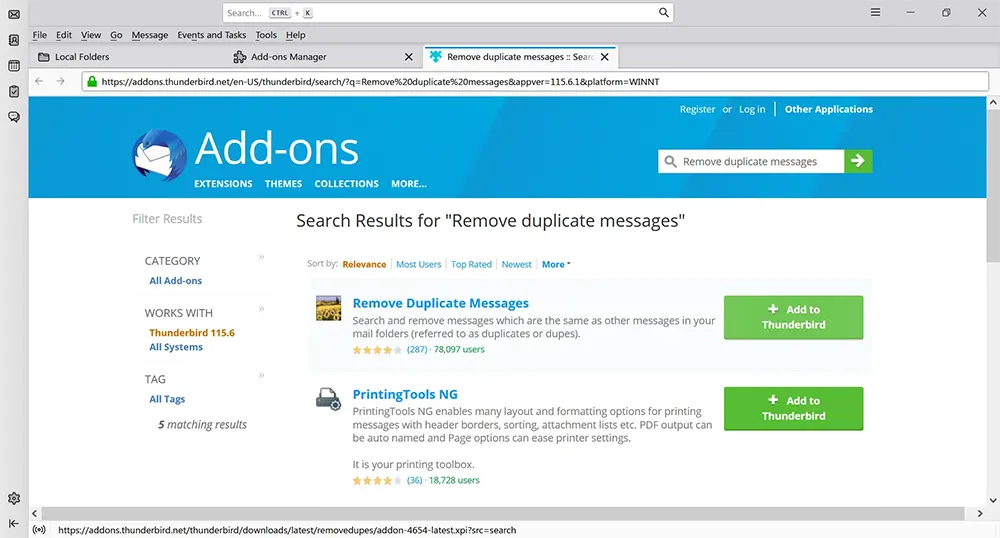The height and width of the screenshot is (538, 1000).
Task: Expand the TAG filter chevron
Action: 261,375
